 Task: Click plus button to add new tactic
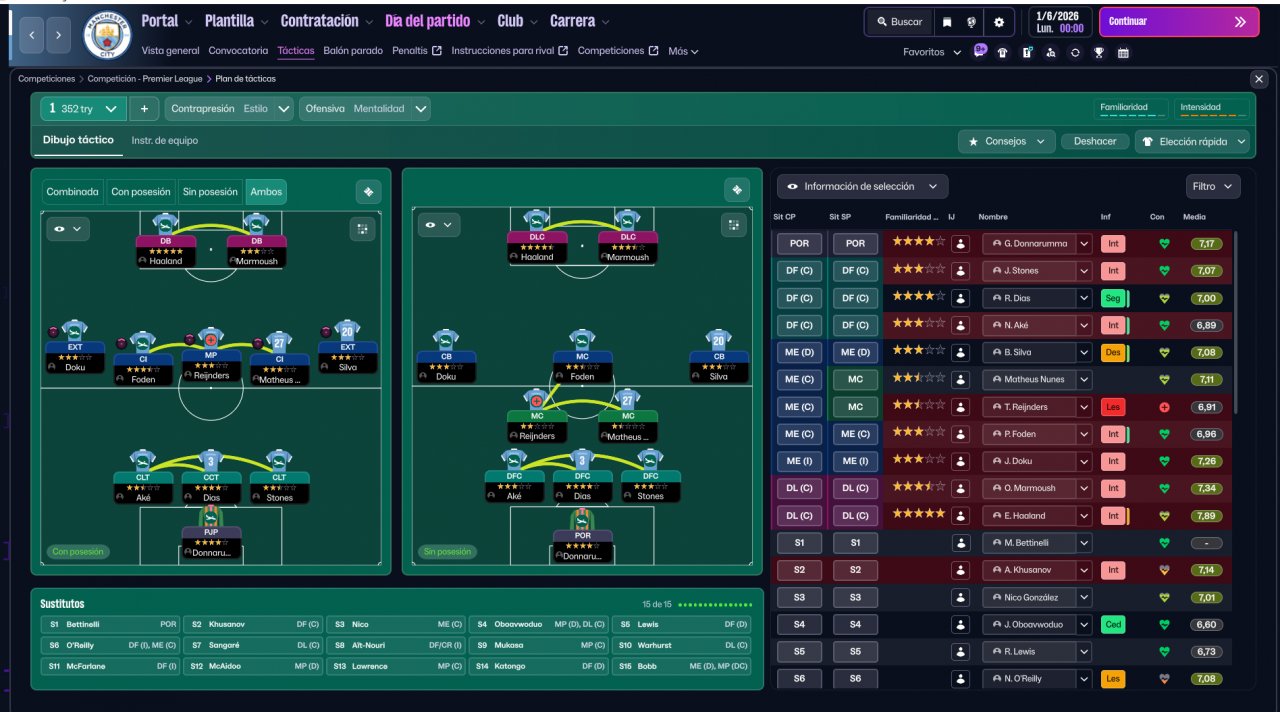pyautogui.click(x=144, y=109)
